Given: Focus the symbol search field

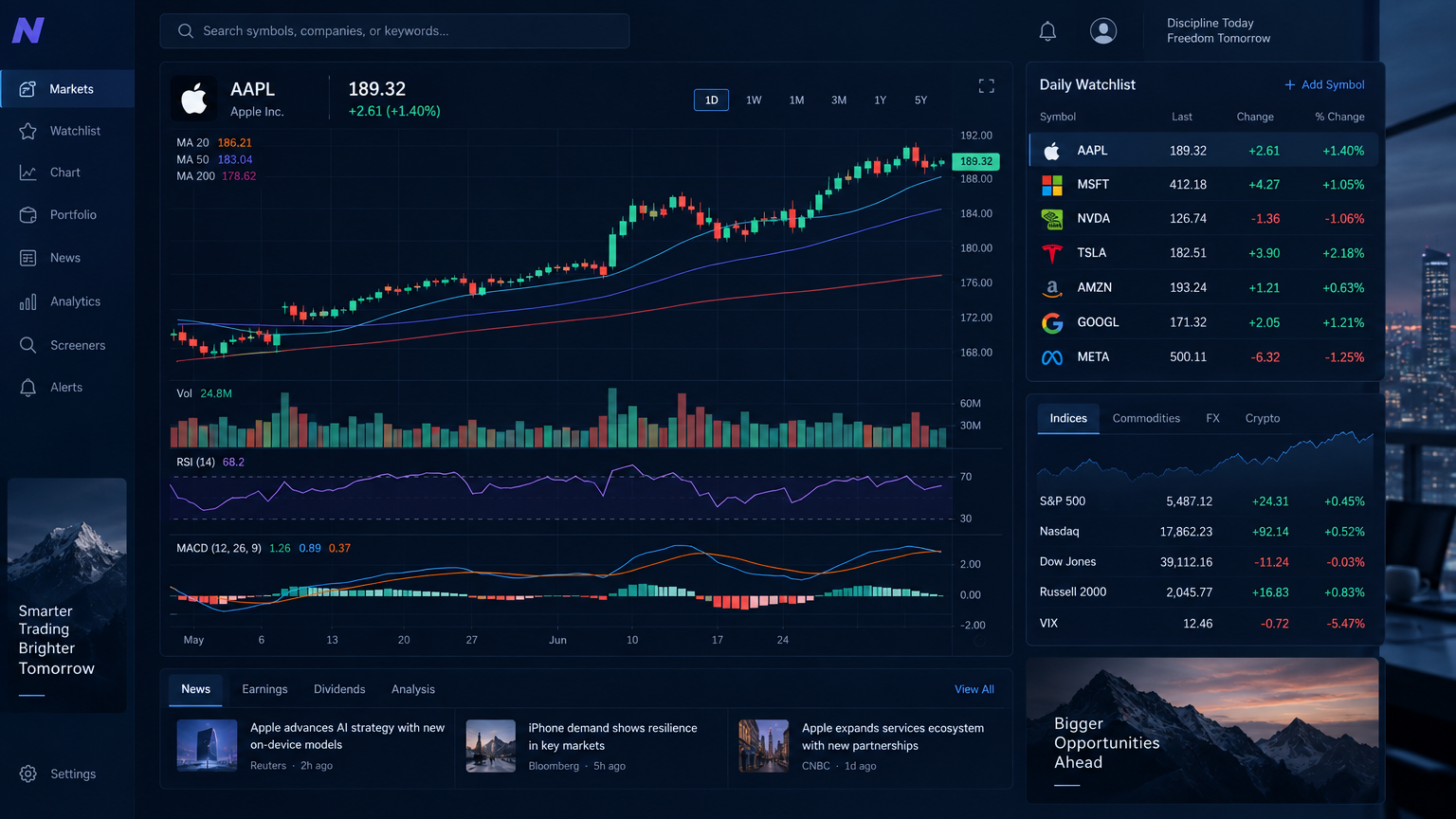Looking at the screenshot, I should [x=394, y=31].
